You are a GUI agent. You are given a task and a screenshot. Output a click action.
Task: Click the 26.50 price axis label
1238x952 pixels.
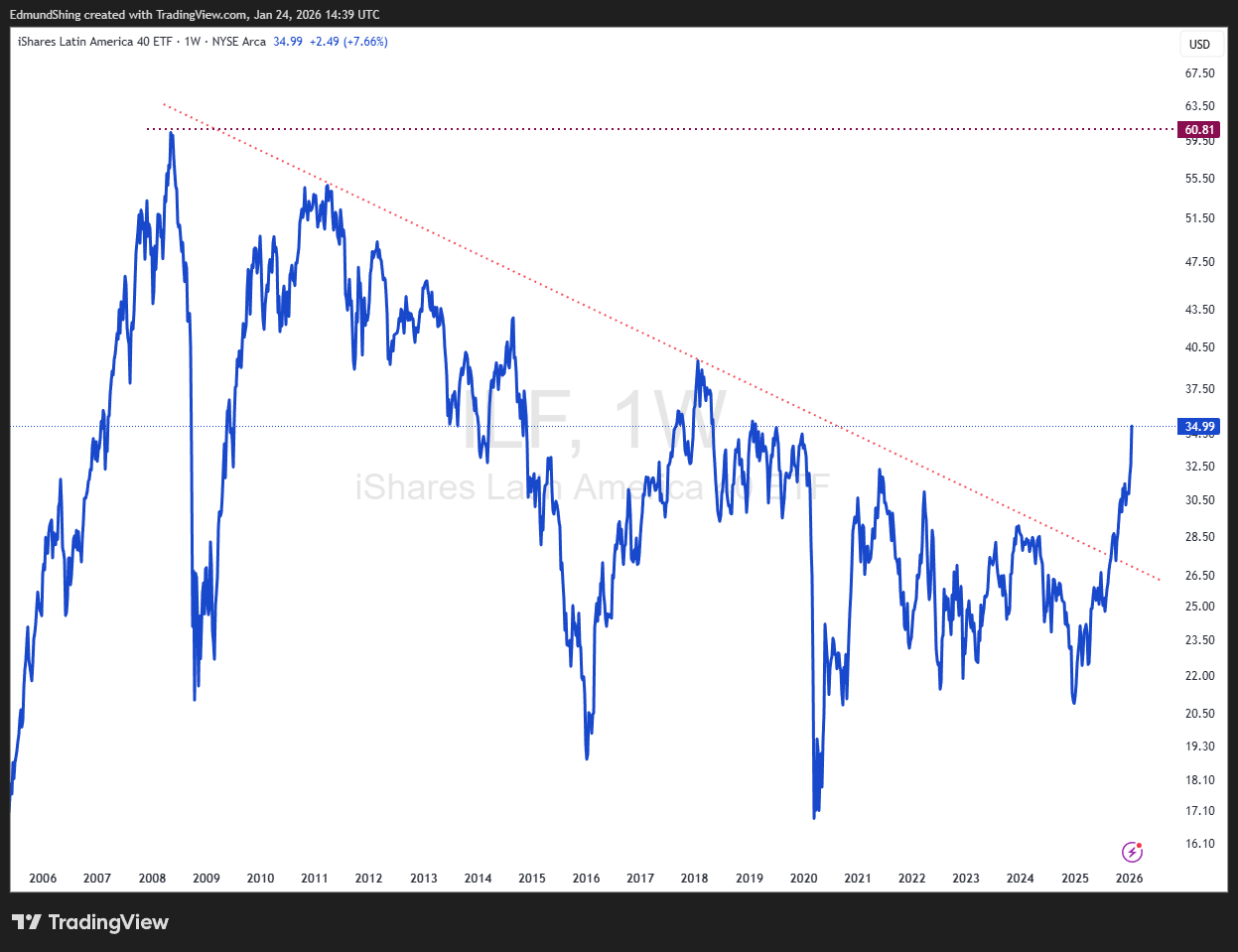click(1199, 576)
